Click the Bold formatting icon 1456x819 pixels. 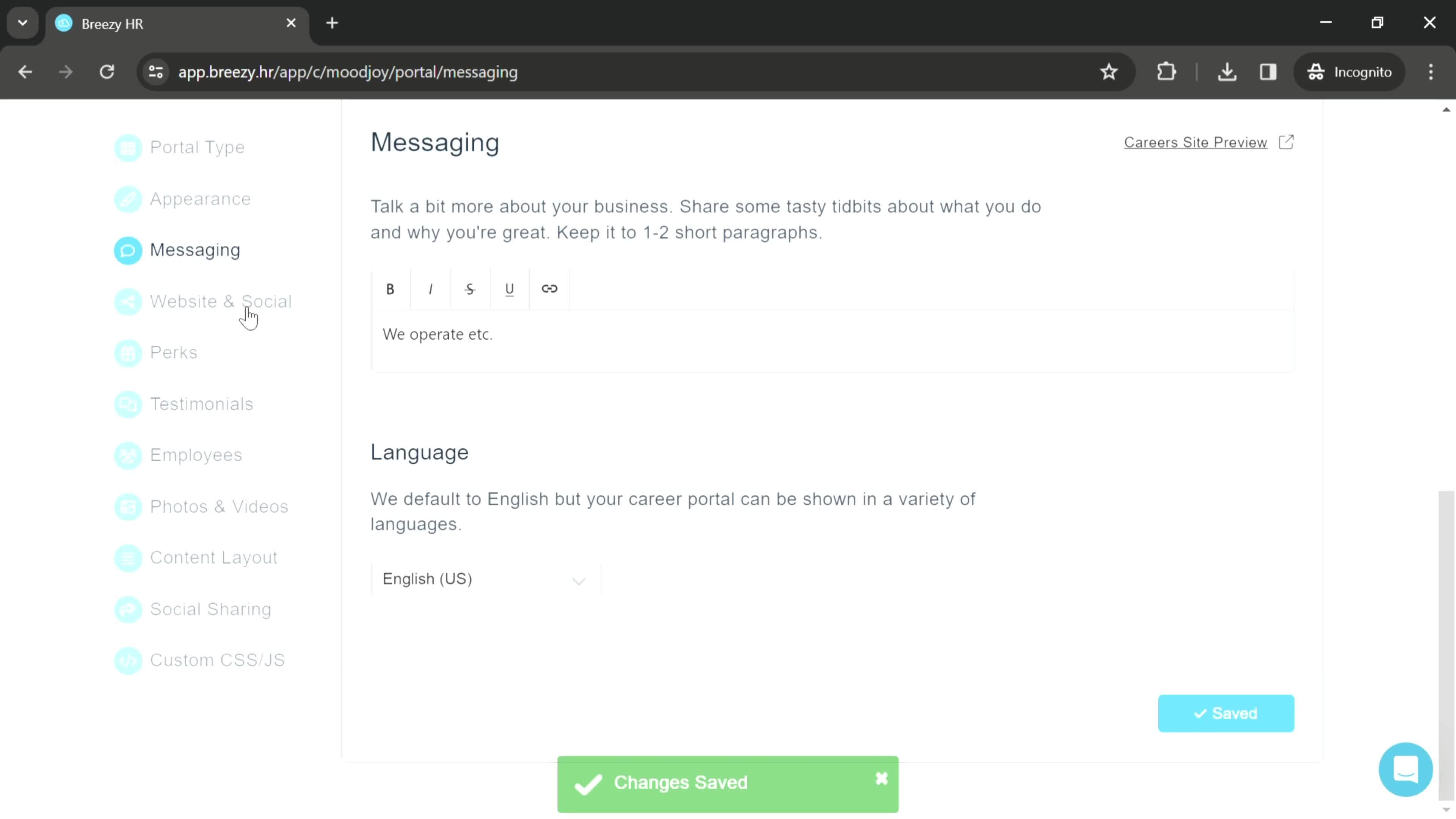coord(390,289)
